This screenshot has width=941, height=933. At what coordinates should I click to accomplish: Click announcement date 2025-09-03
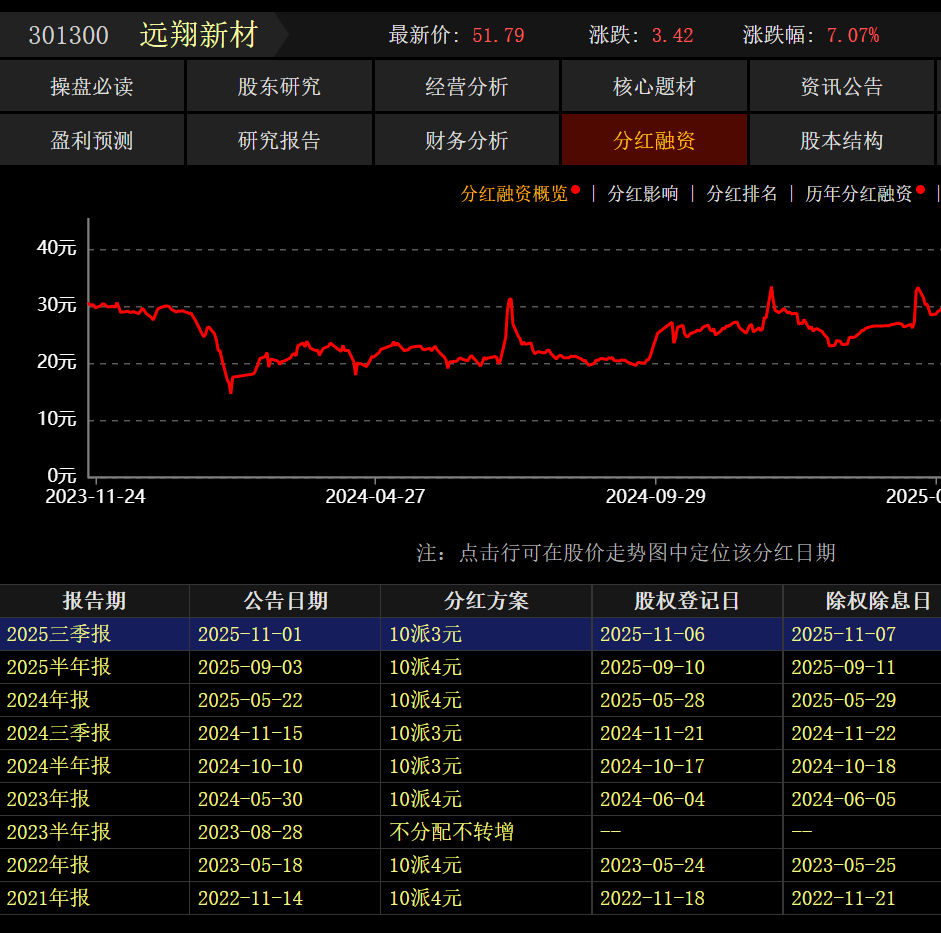click(x=250, y=667)
